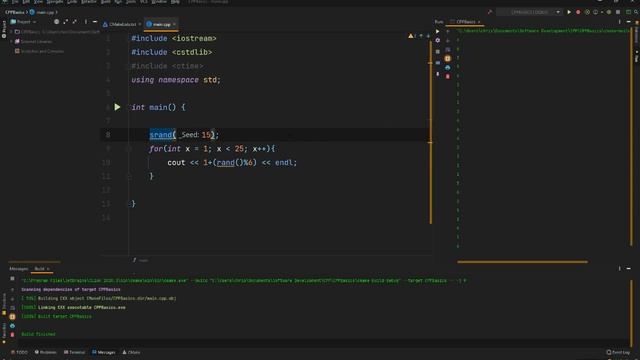Open the Problems tool window

click(45, 352)
